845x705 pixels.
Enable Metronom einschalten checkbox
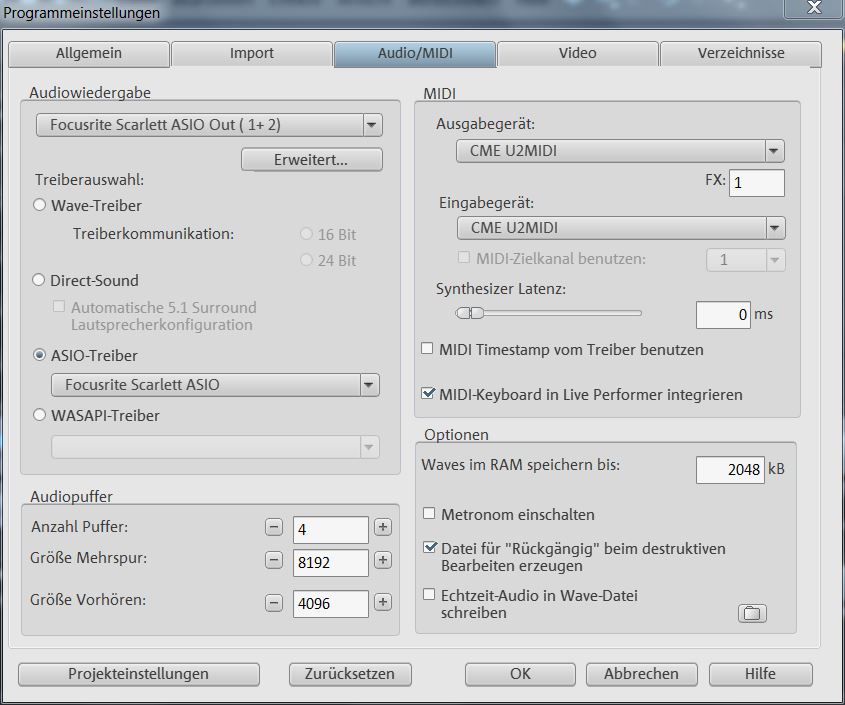coord(429,514)
